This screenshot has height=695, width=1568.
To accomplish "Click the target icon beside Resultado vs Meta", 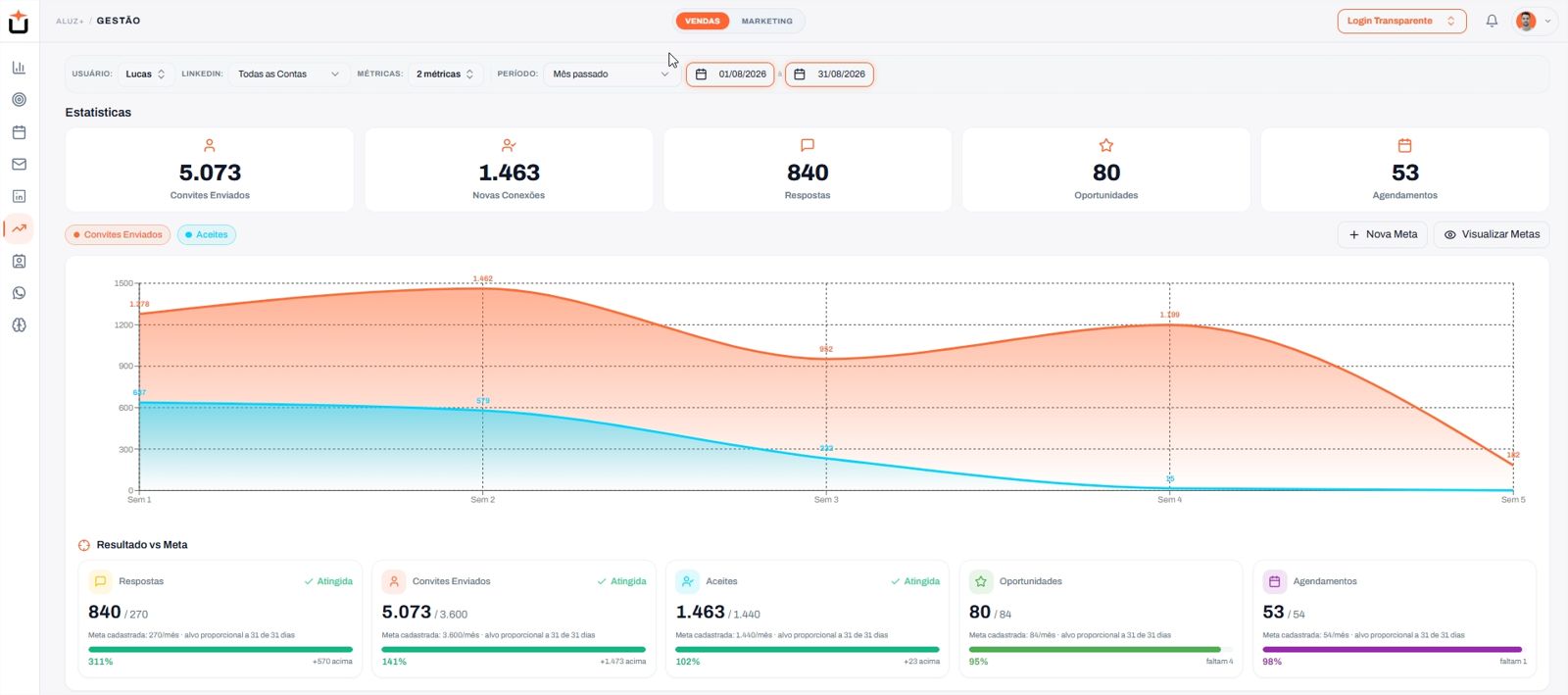I will [84, 545].
